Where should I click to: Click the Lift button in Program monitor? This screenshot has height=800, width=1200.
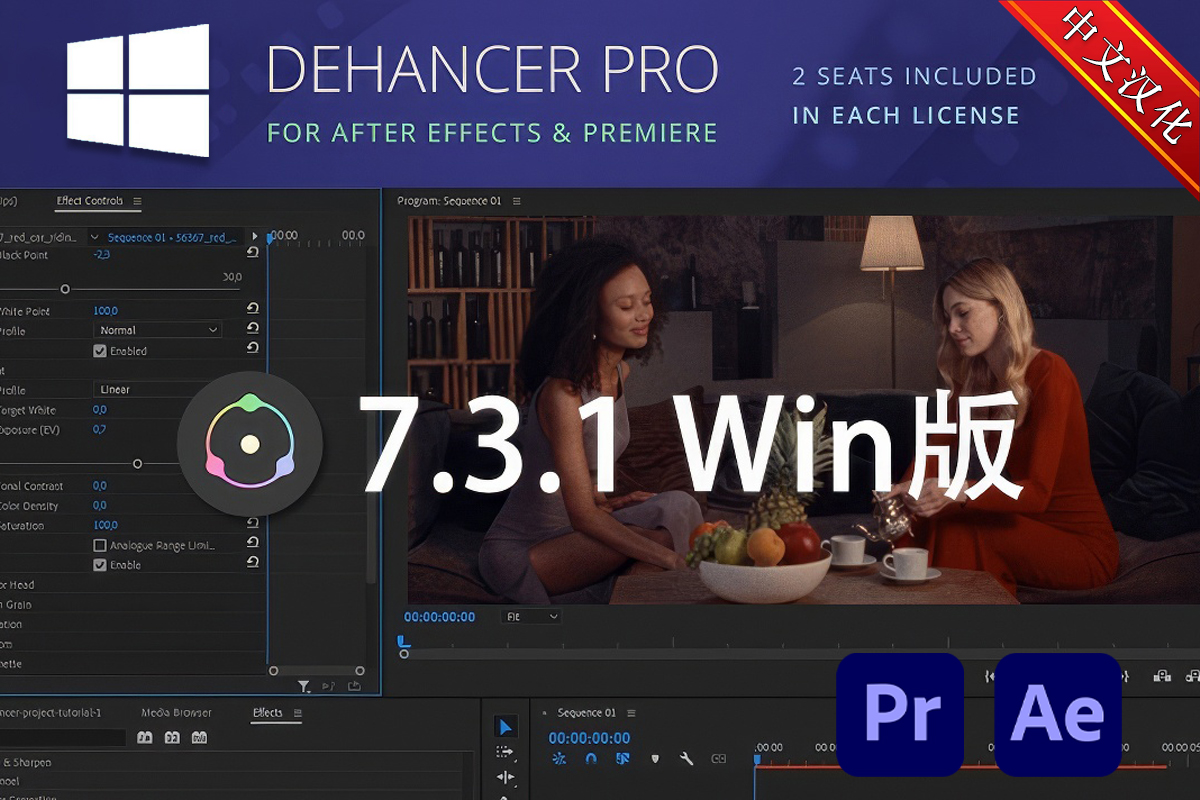point(1162,676)
